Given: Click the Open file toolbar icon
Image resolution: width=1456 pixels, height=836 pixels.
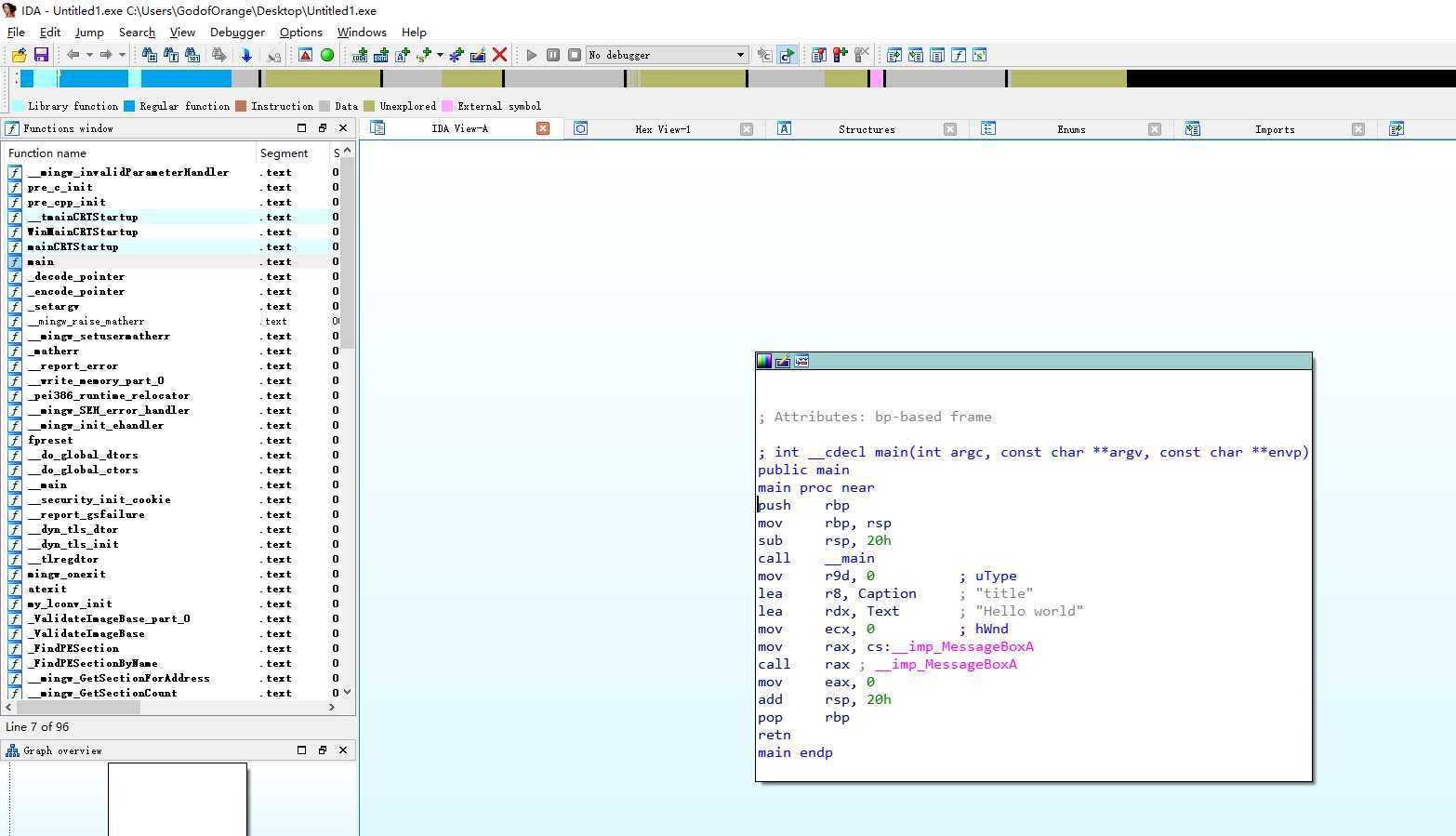Looking at the screenshot, I should point(19,55).
